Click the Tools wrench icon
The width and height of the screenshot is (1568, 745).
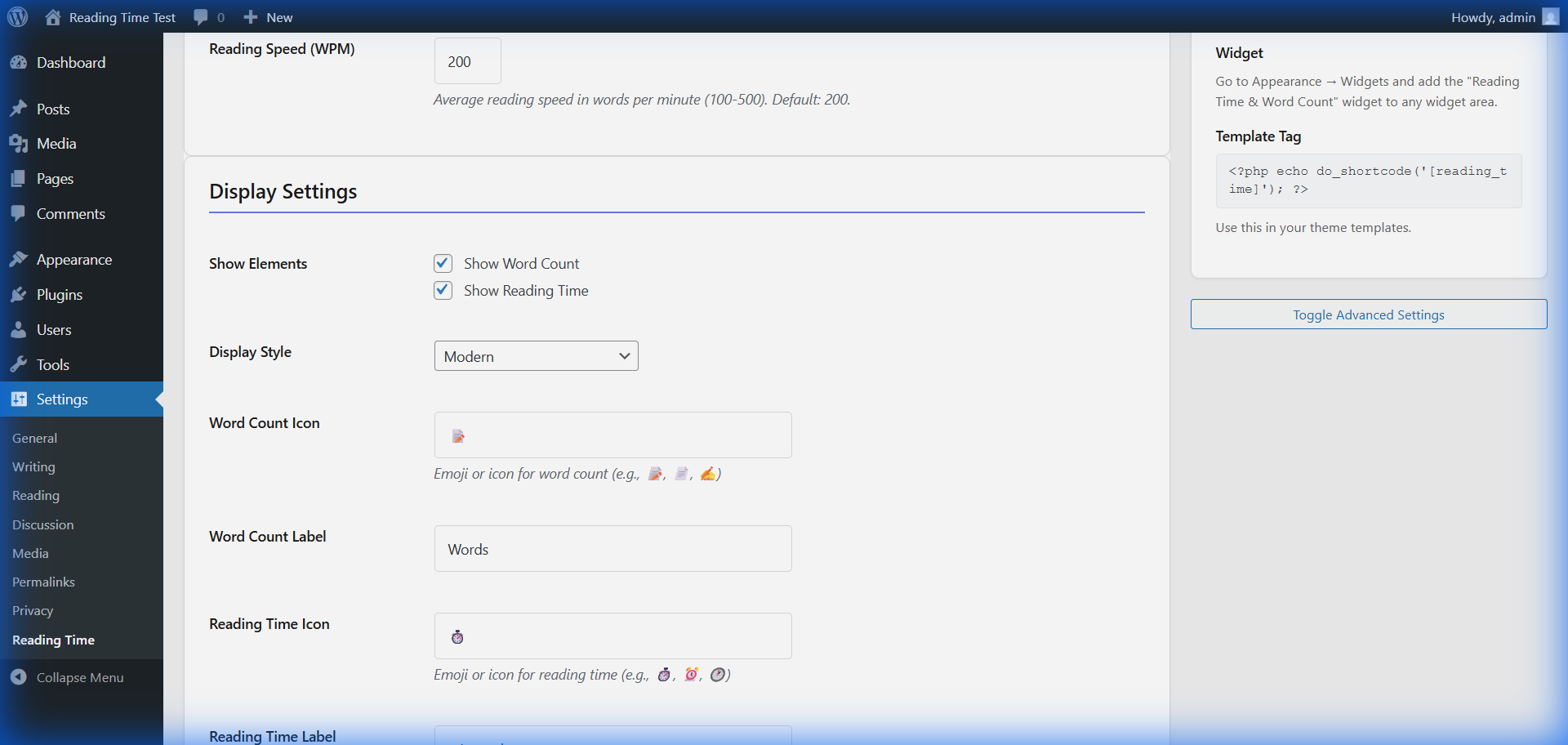pos(19,364)
